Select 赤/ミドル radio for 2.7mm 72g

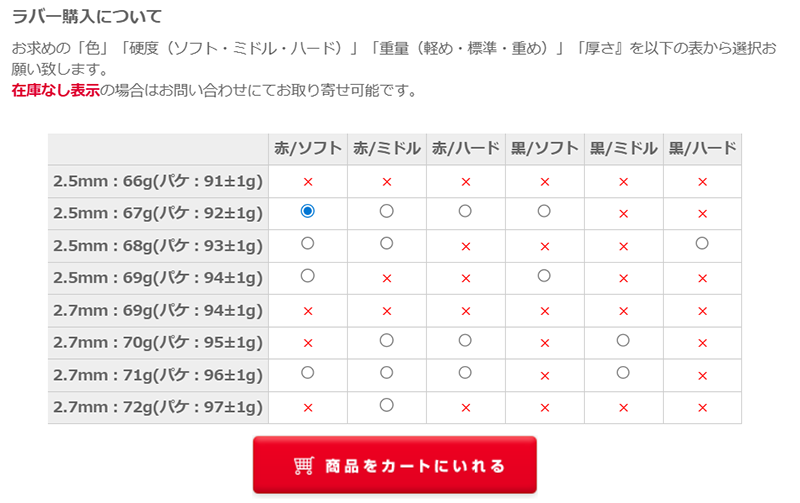coord(387,404)
